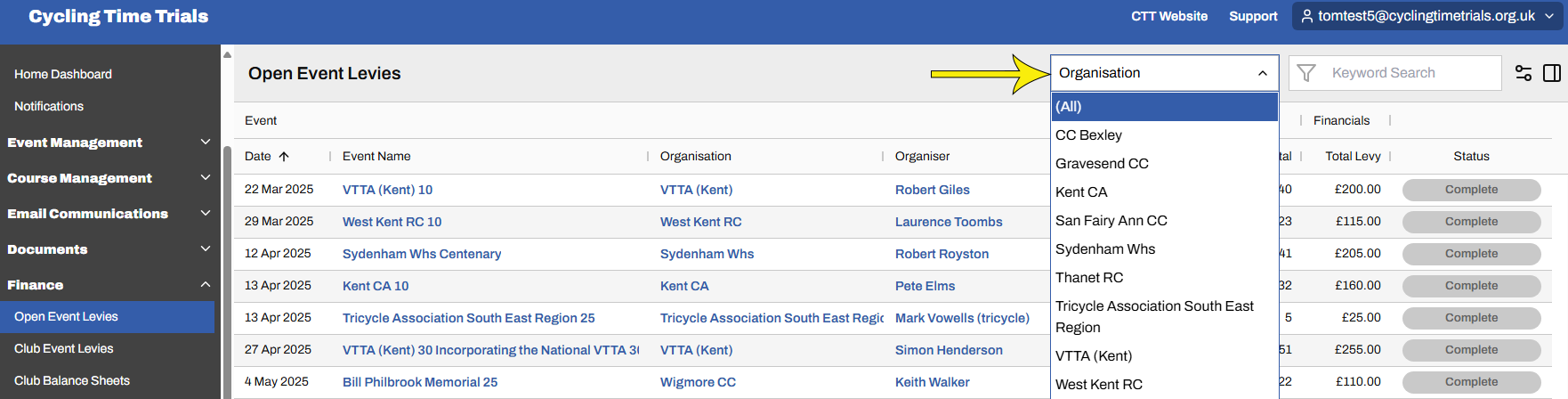Choose Gravesend CC in dropdown list
Viewport: 1568px width, 399px height.
[1102, 164]
